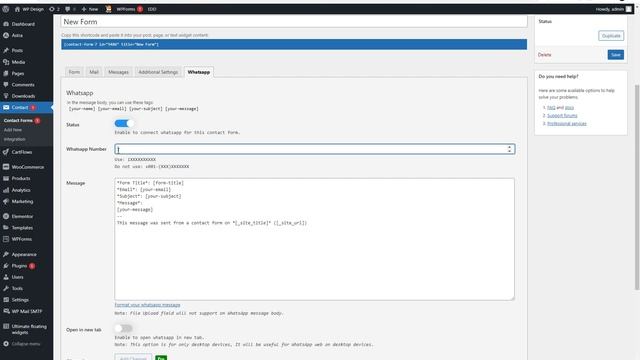Switch to the Additional Settings tab

[x=158, y=72]
